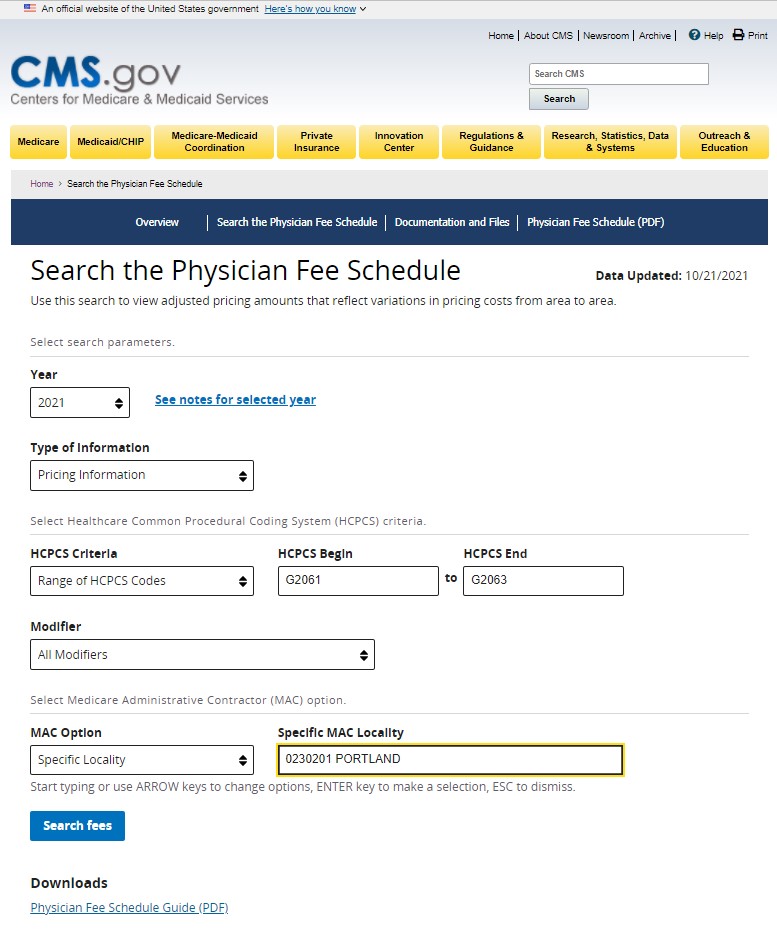
Task: Open the Physician Fee Schedule Guide PDF link
Action: 127,907
